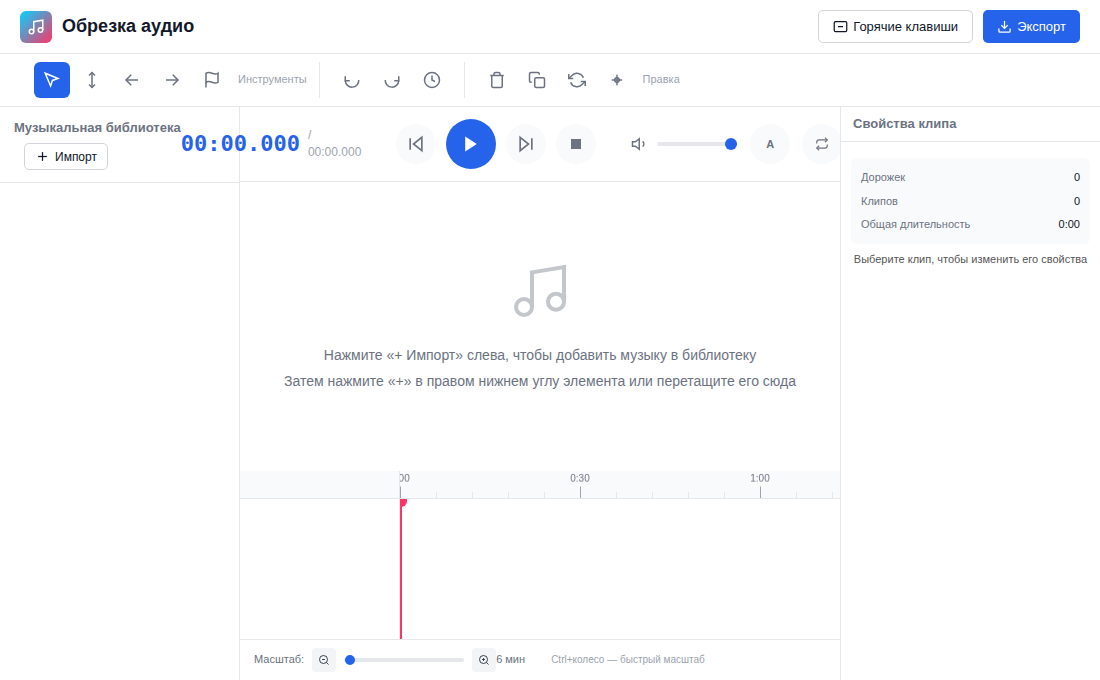1100x680 pixels.
Task: Click the undo arrow icon
Action: coord(351,80)
